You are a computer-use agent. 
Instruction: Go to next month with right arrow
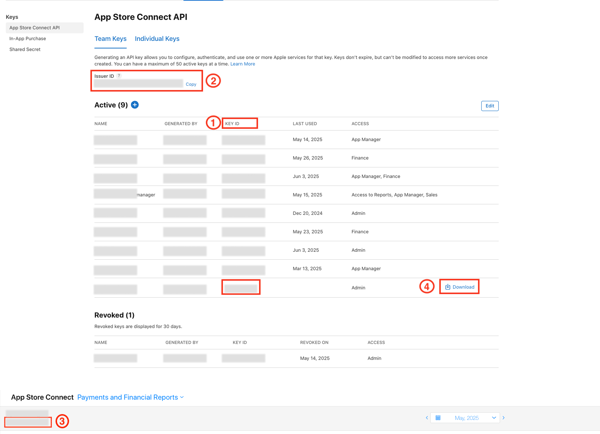504,418
